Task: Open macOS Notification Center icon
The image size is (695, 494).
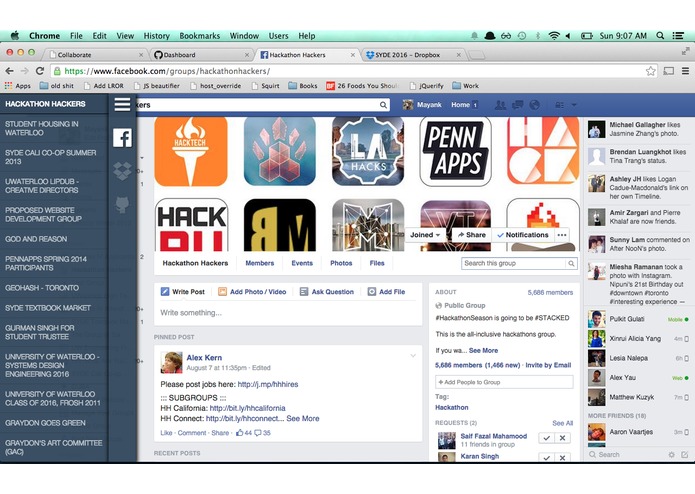Action: (678, 36)
